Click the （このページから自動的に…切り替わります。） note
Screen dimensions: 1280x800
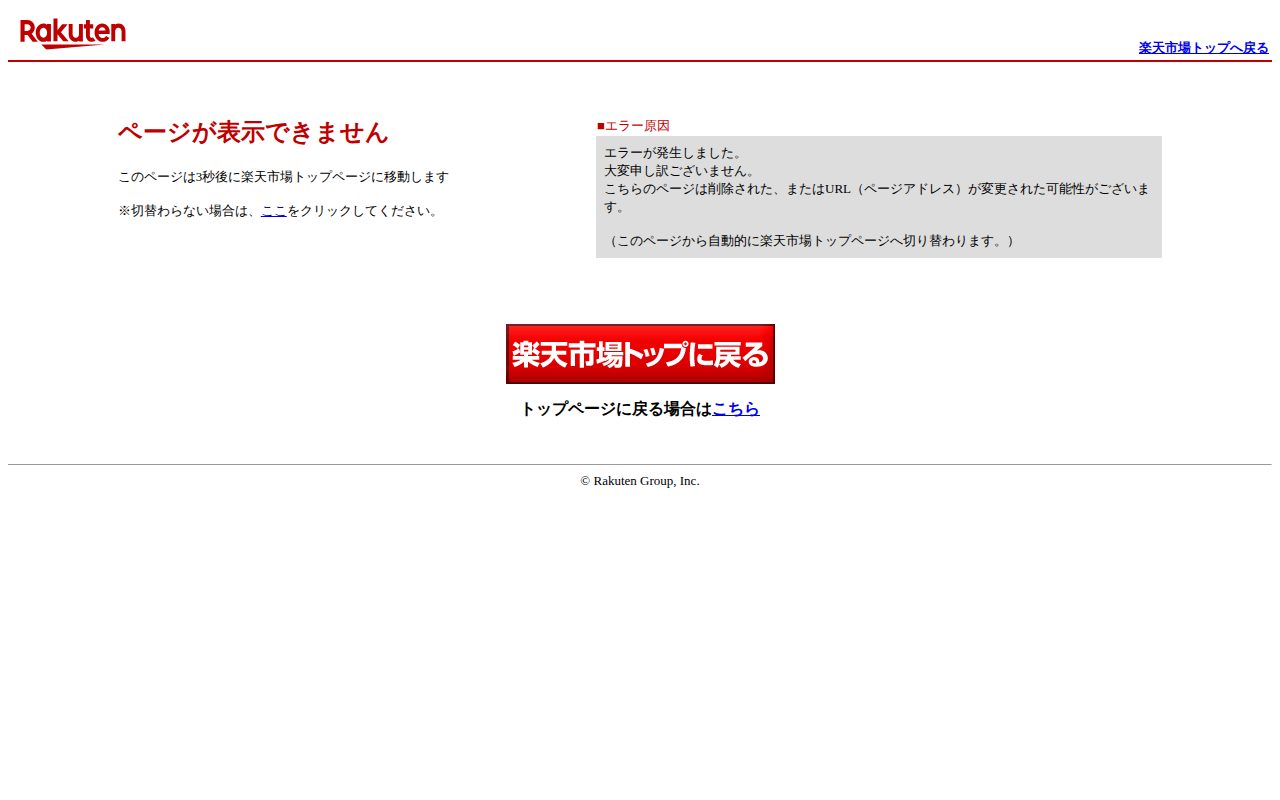point(812,241)
